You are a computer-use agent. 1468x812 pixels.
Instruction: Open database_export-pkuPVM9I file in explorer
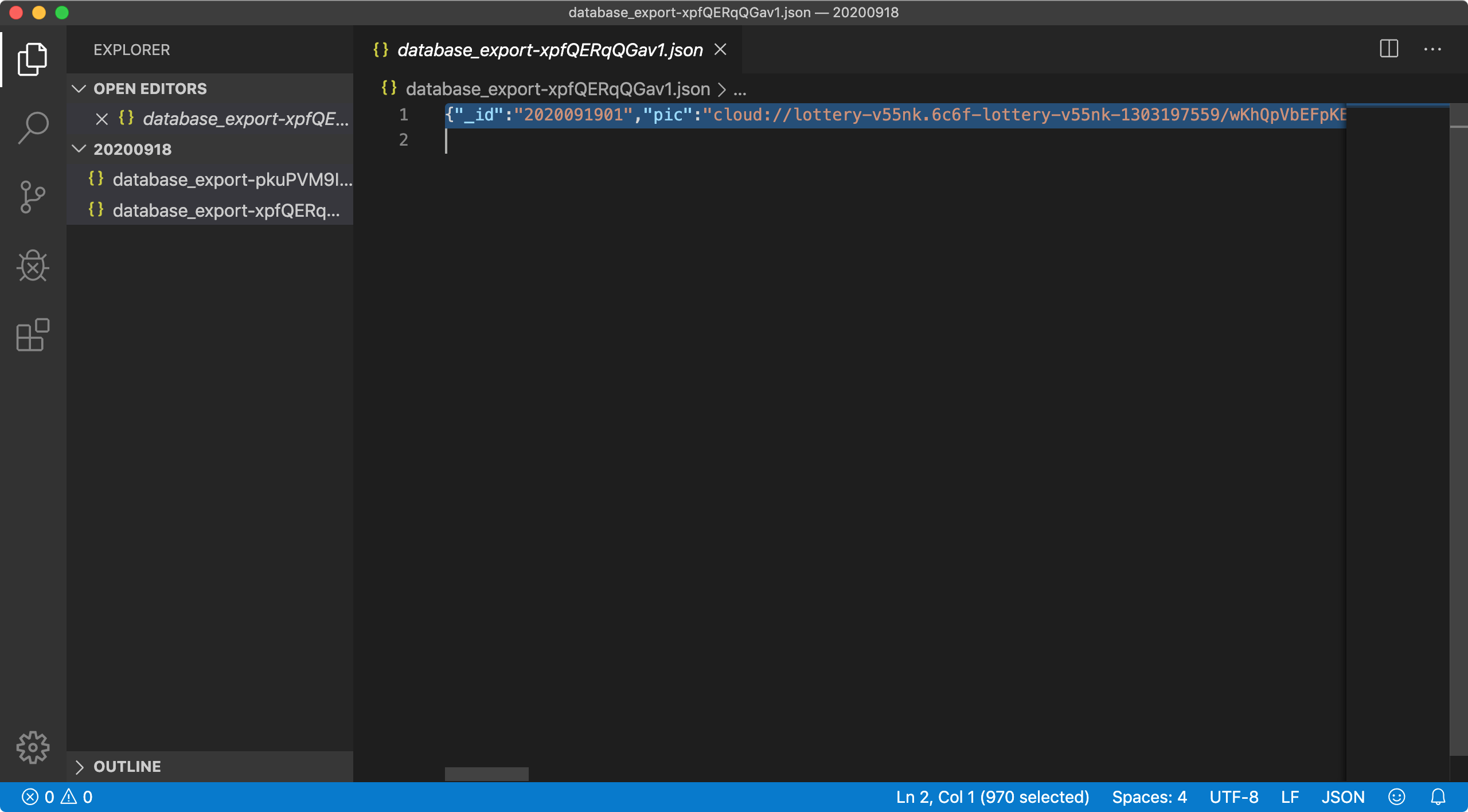231,179
